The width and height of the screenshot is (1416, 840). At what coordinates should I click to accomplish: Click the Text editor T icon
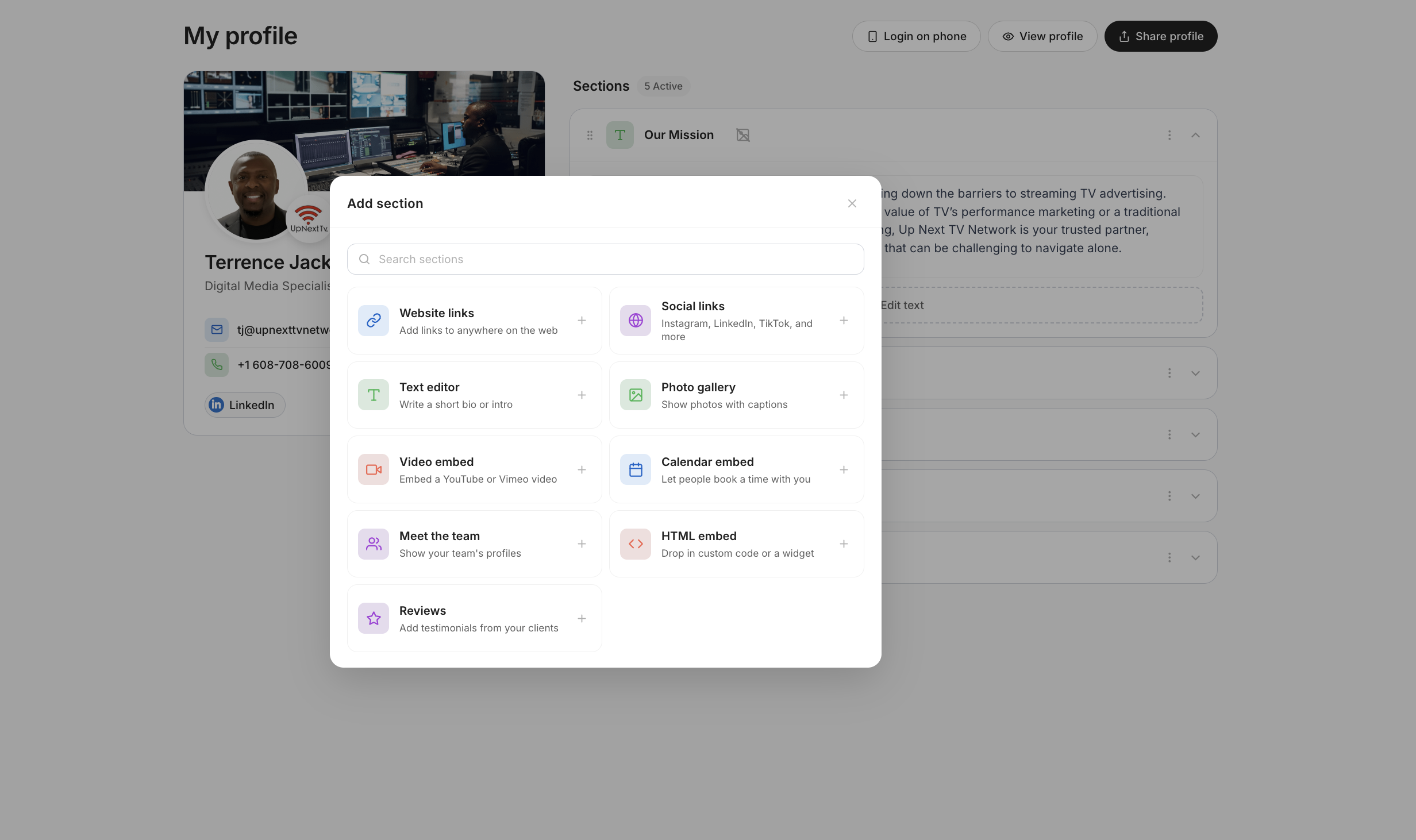(374, 395)
